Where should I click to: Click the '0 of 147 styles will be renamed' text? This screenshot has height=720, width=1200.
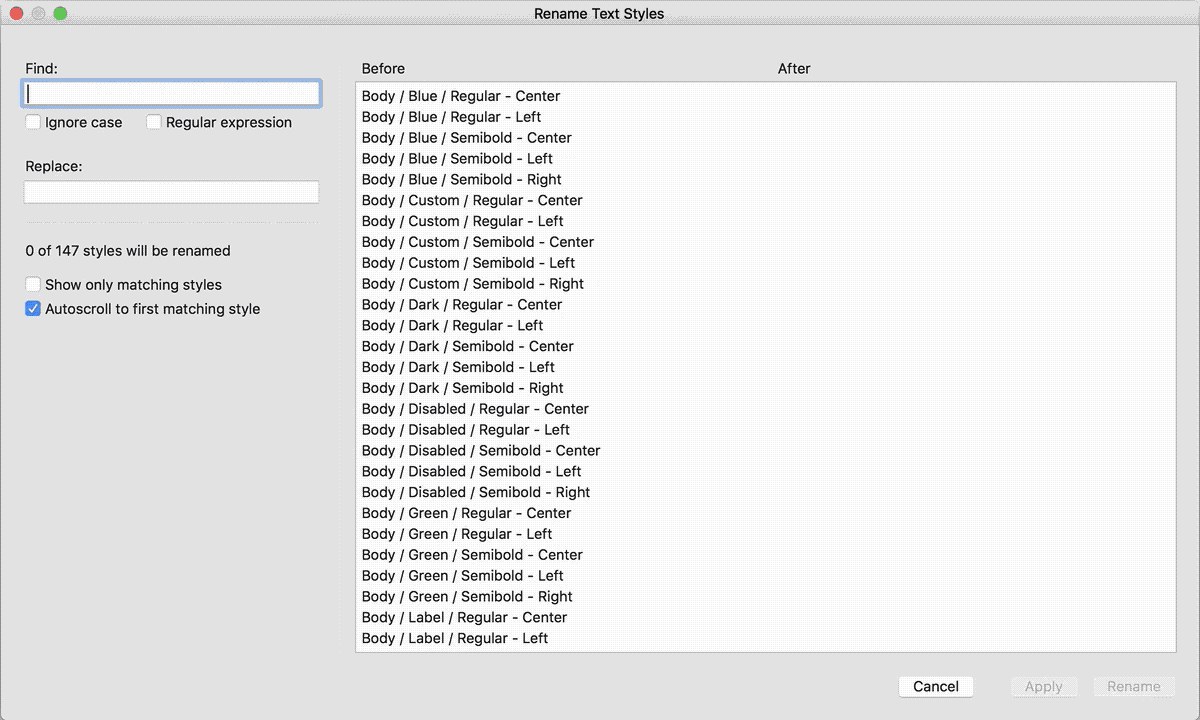pos(128,251)
